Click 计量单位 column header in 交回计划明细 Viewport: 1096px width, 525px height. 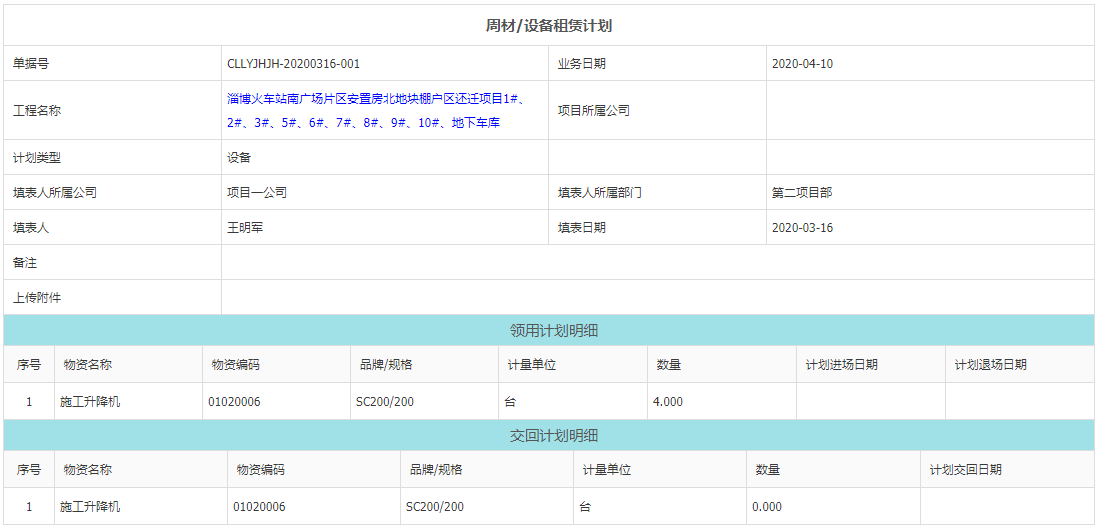(607, 469)
